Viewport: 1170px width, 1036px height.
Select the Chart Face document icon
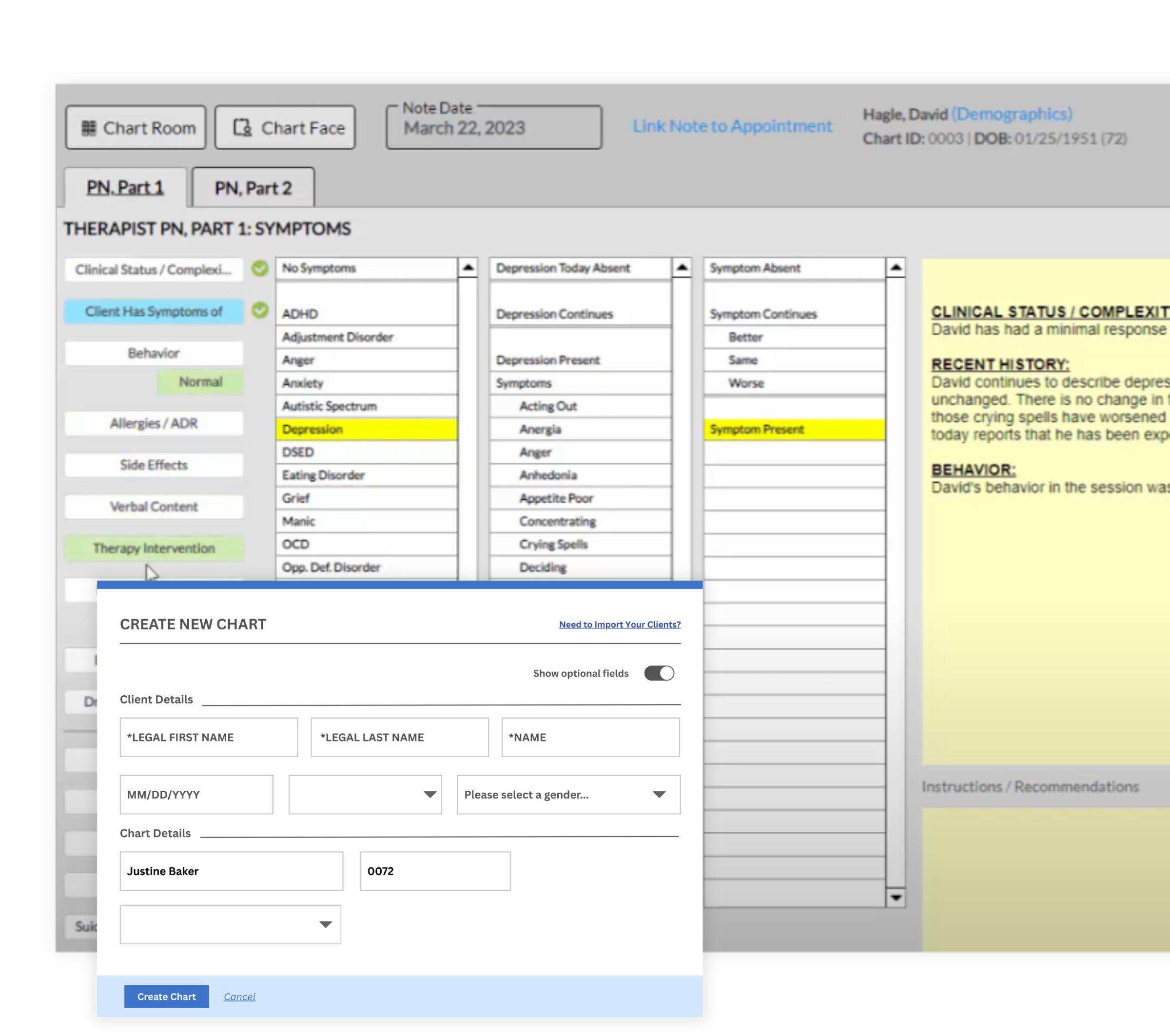point(243,128)
